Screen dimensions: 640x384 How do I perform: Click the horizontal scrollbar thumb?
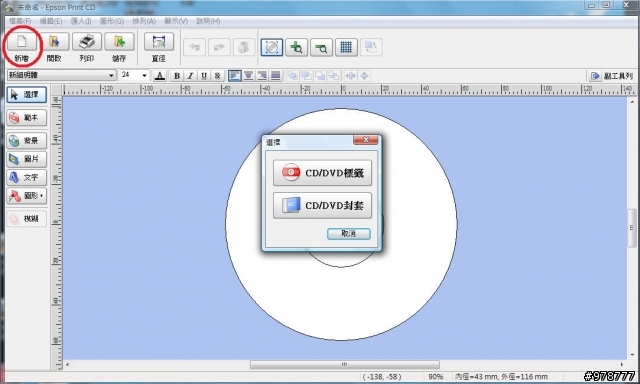345,364
